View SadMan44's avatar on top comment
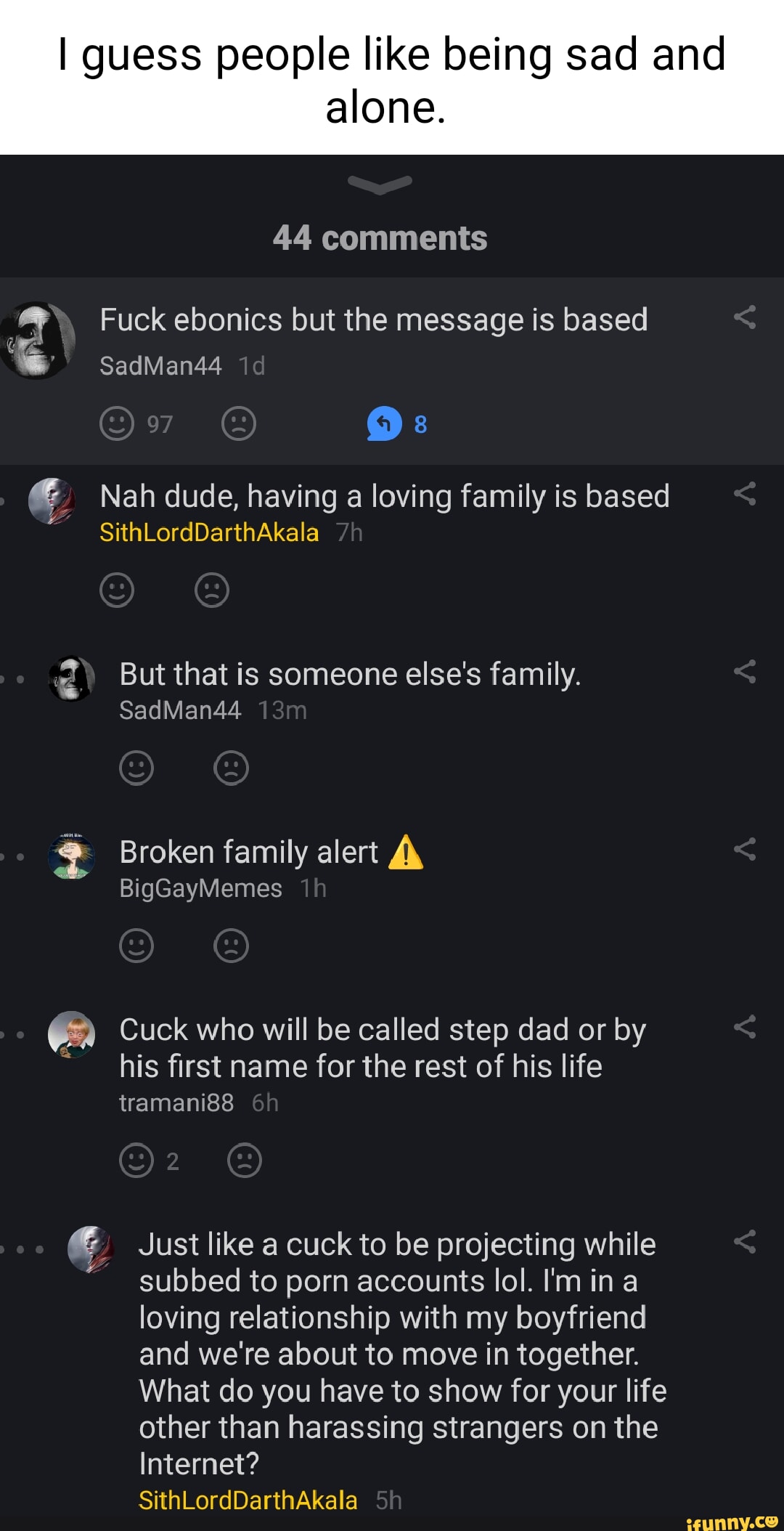This screenshot has height=1531, width=784. coord(38,341)
